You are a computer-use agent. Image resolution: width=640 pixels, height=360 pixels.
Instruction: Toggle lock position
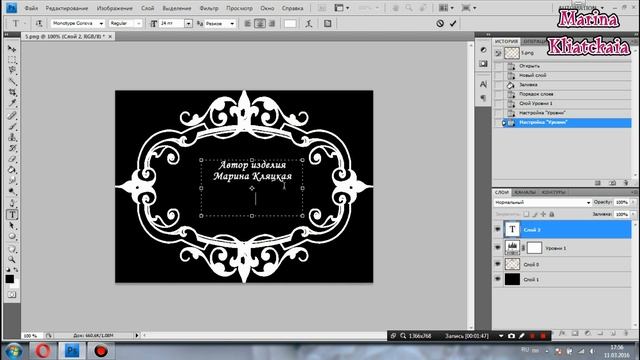point(543,214)
